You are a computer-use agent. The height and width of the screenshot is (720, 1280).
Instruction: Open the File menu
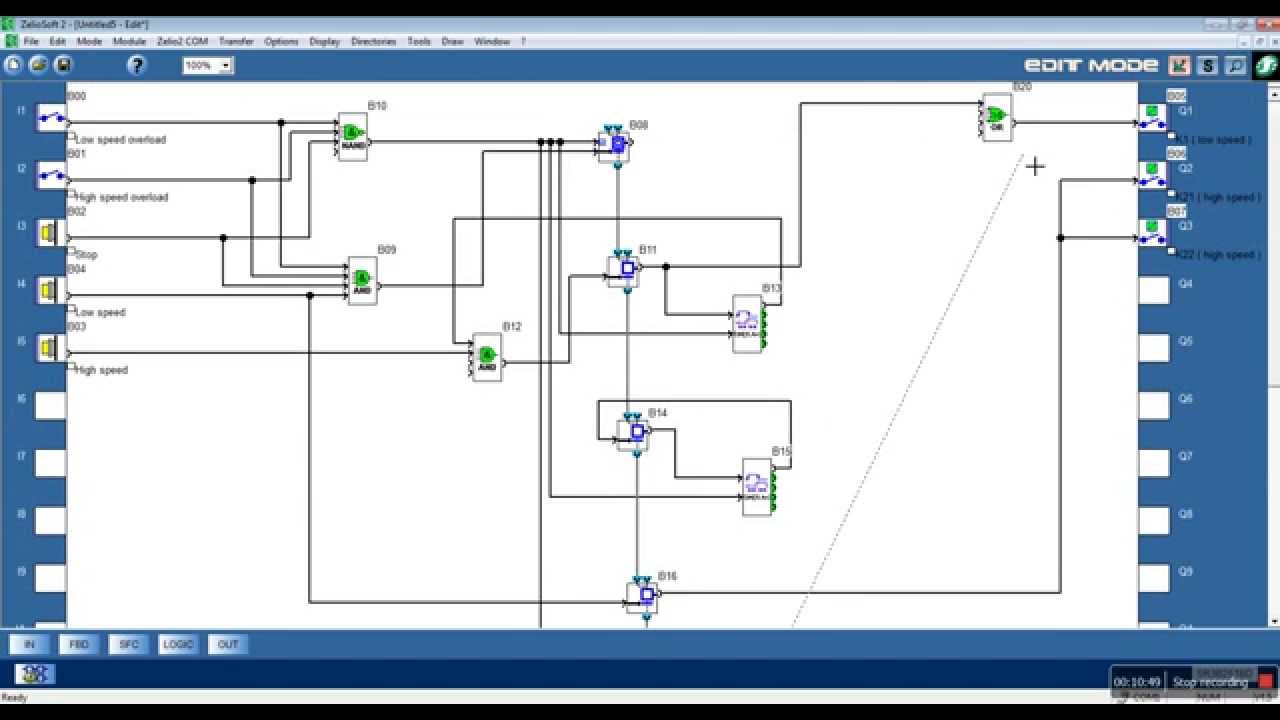[31, 41]
